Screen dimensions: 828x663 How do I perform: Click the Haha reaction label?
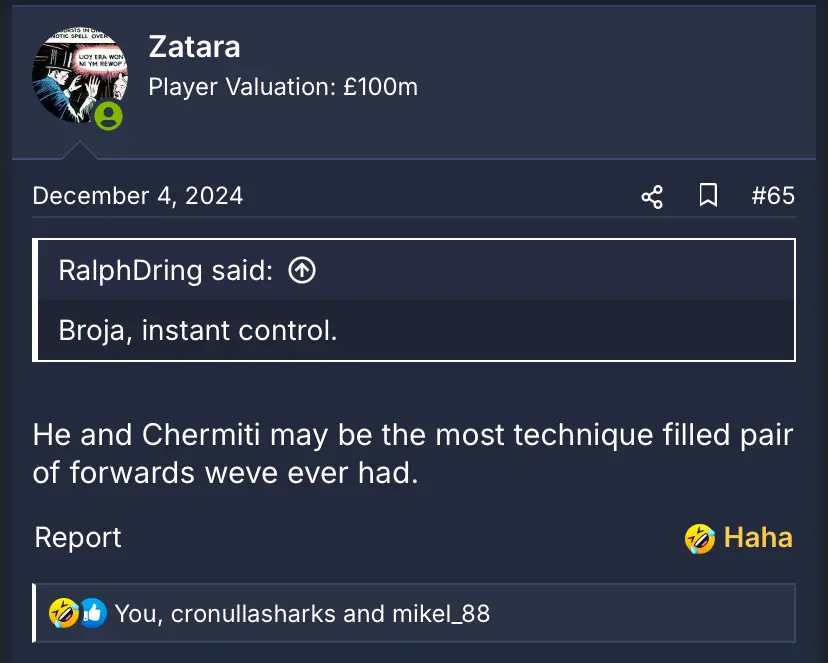point(758,537)
